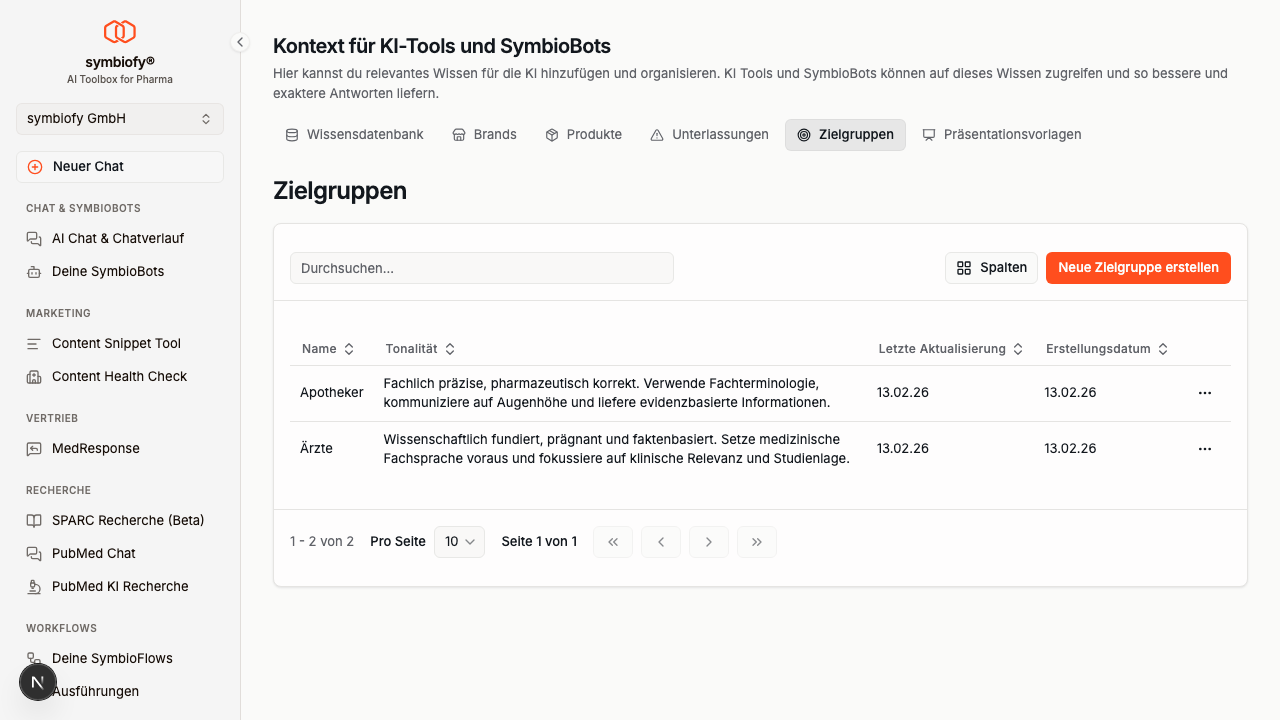Click the Durchsuchen search field
1280x720 pixels.
tap(481, 268)
